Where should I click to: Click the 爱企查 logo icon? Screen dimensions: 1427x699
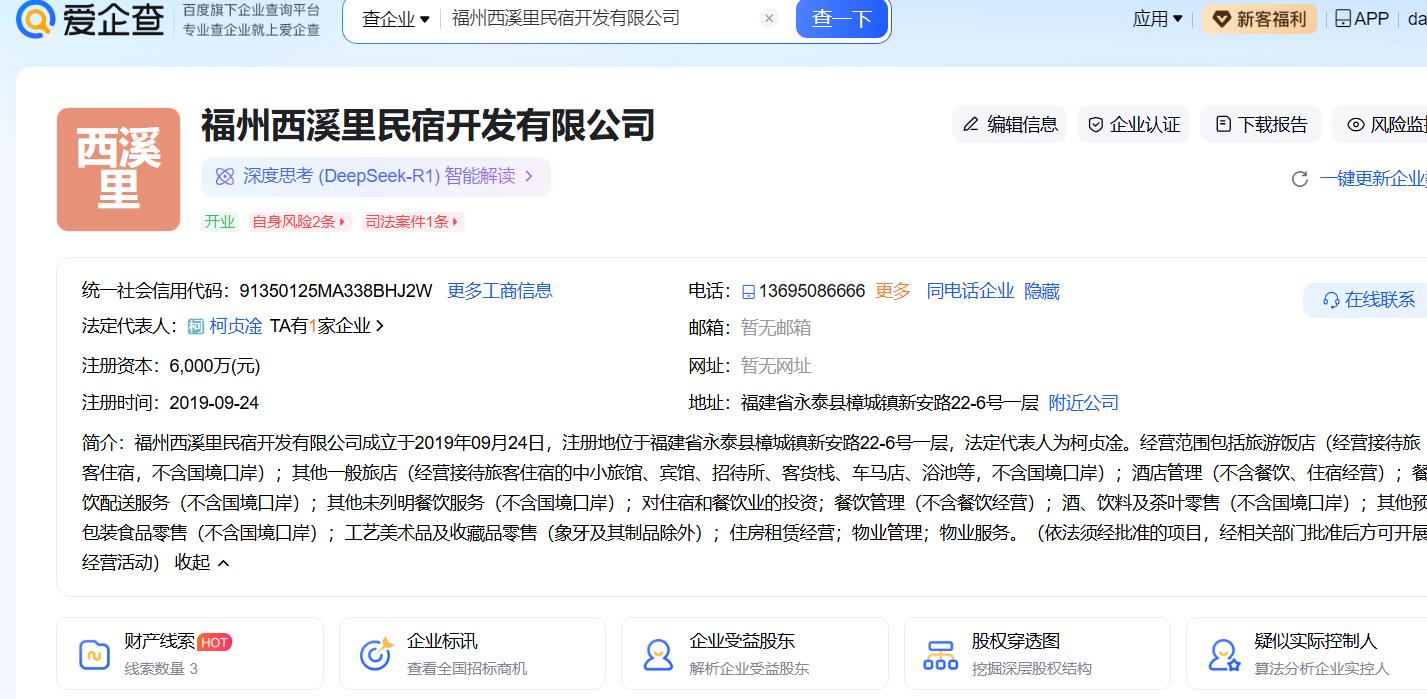36,18
